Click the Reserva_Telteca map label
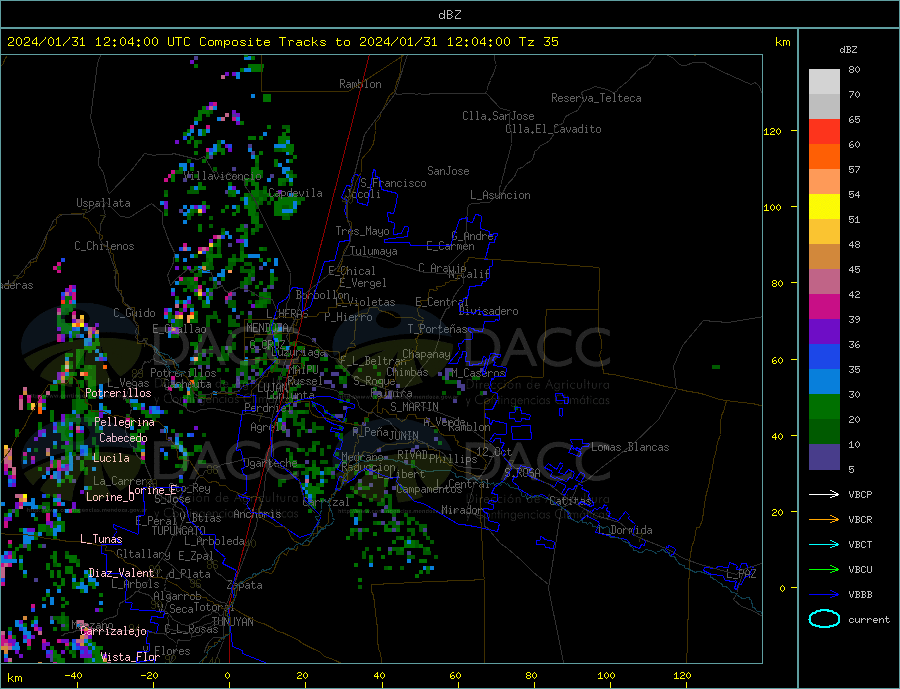900x689 pixels. [596, 98]
